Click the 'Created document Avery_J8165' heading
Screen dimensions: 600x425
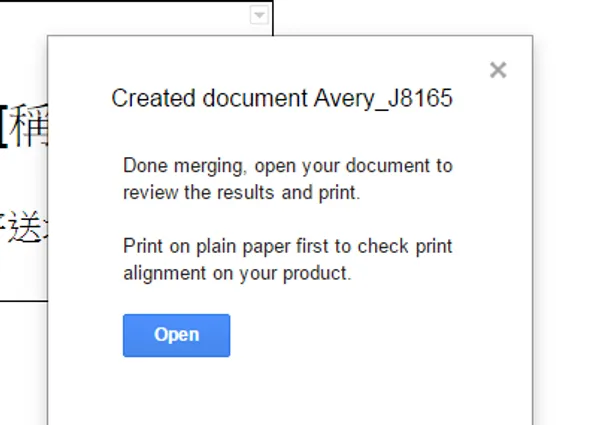[x=282, y=98]
